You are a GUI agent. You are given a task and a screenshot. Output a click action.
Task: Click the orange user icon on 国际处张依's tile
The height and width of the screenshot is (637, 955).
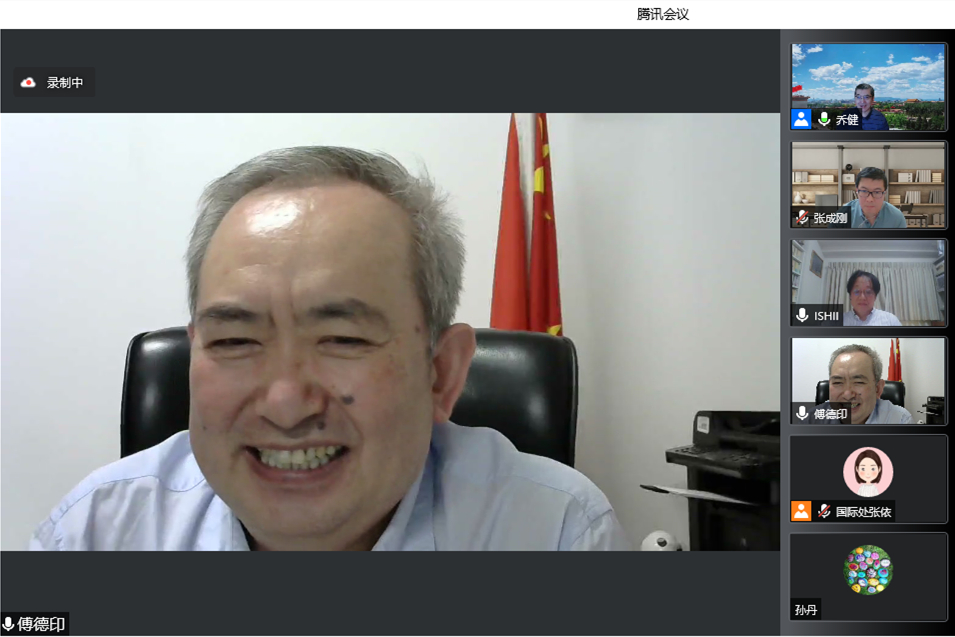coord(801,511)
